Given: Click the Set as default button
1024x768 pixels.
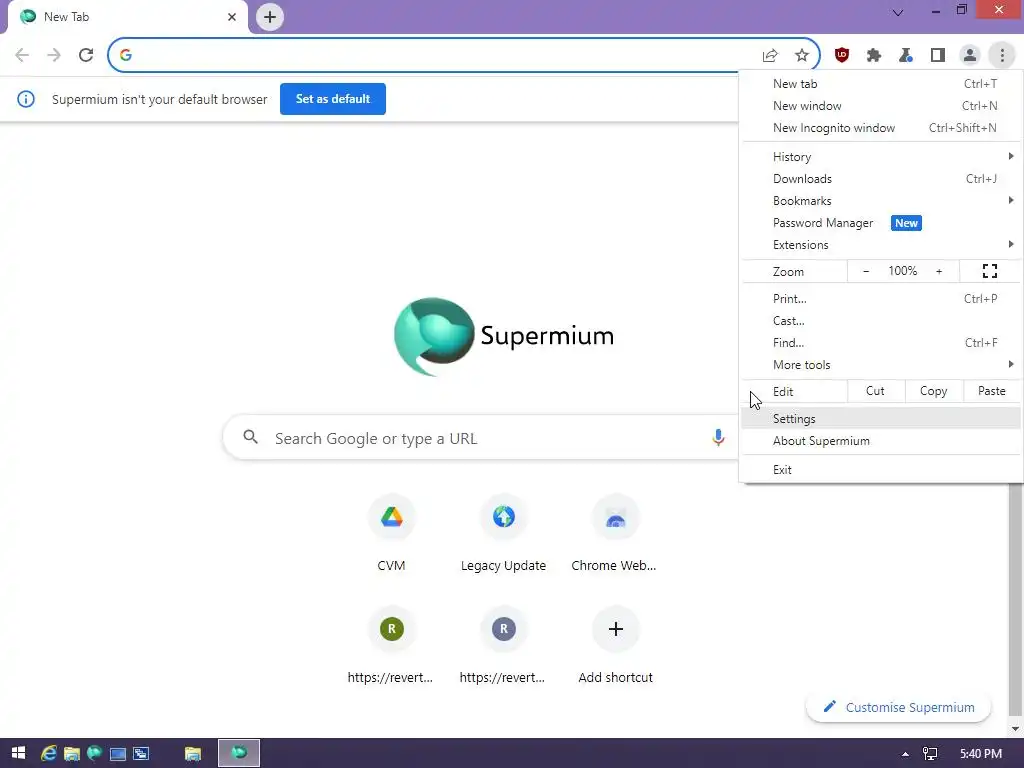Looking at the screenshot, I should point(332,99).
